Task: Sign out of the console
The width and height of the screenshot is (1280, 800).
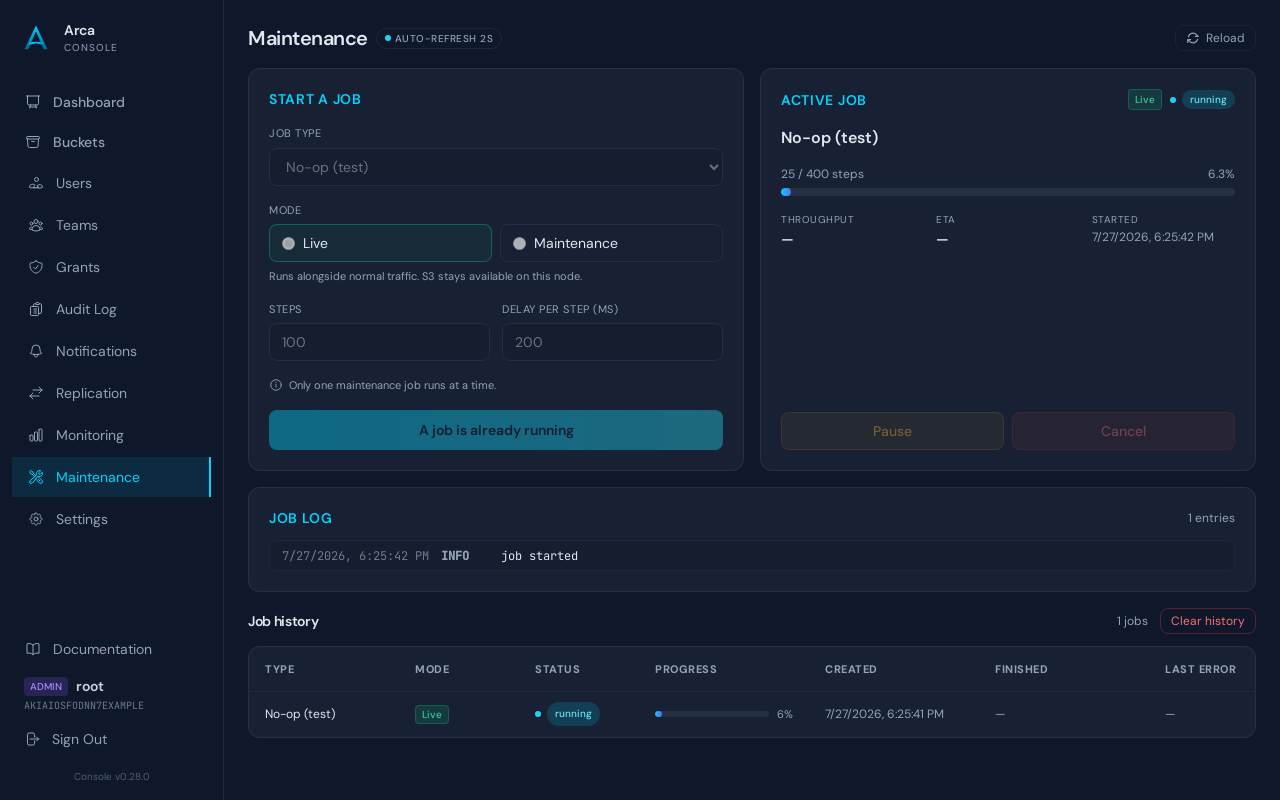Action: tap(111, 739)
